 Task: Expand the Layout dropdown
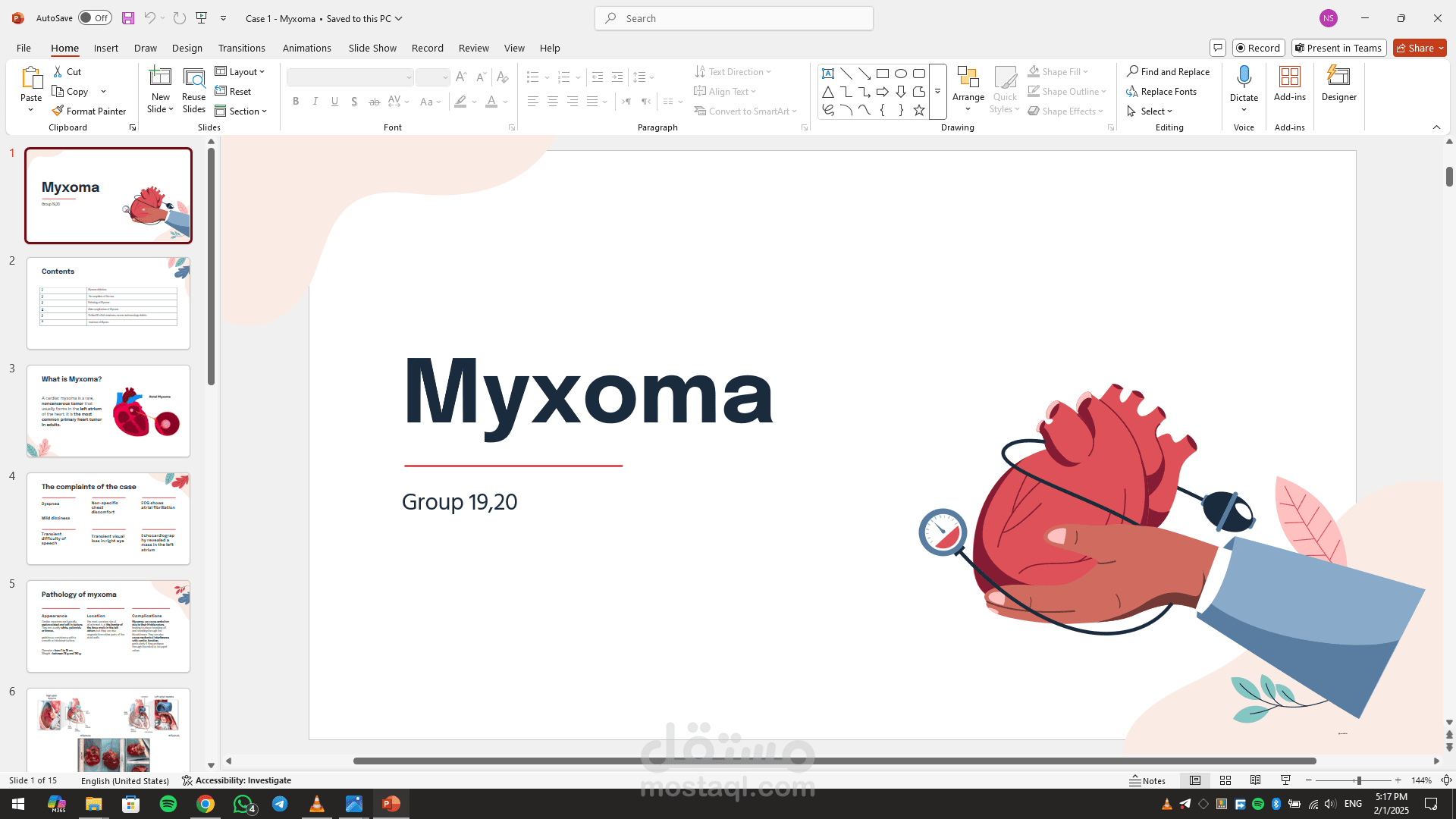(240, 72)
